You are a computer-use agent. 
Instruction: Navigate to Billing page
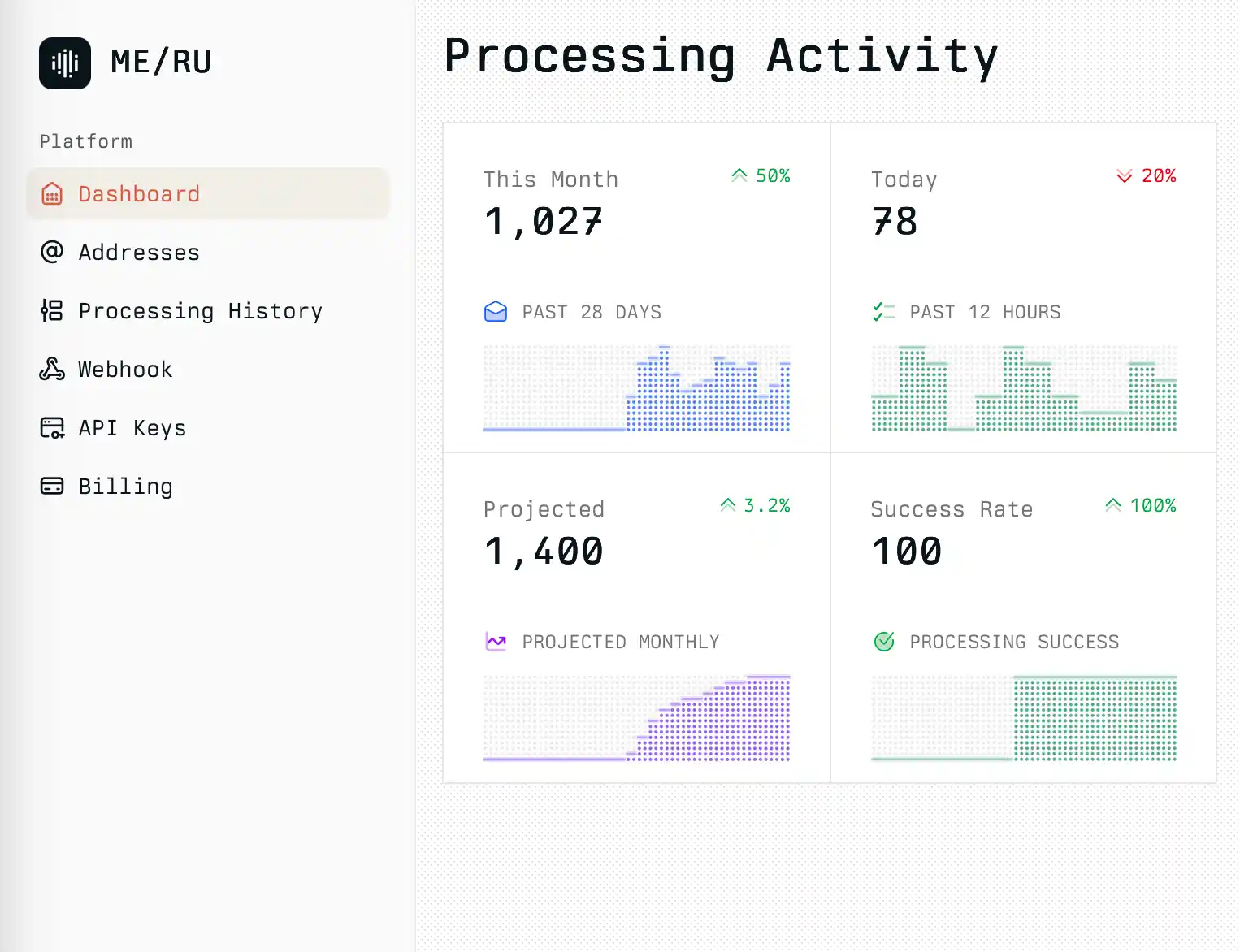point(125,487)
